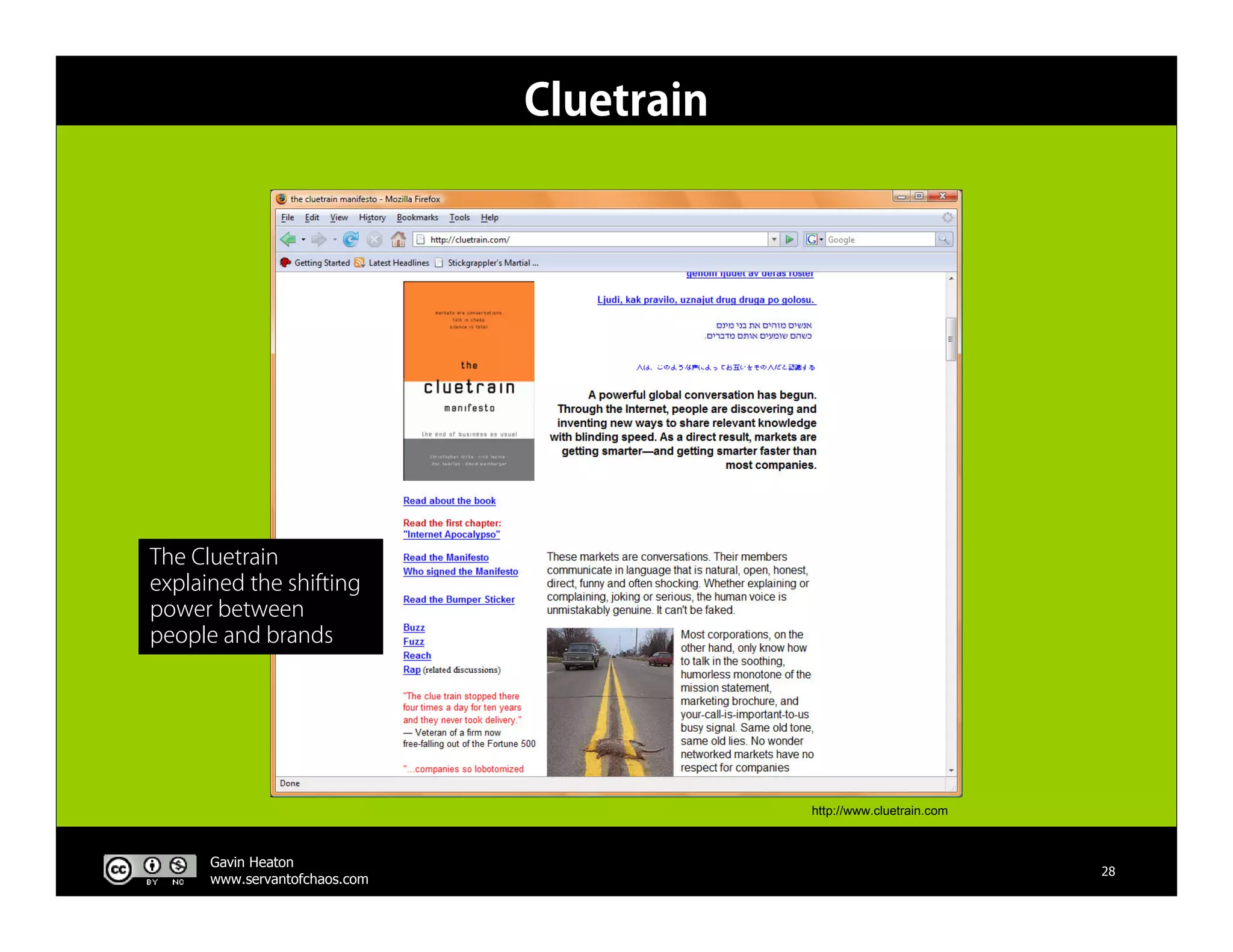Open the Edit menu
Viewport: 1233px width, 952px height.
[312, 217]
